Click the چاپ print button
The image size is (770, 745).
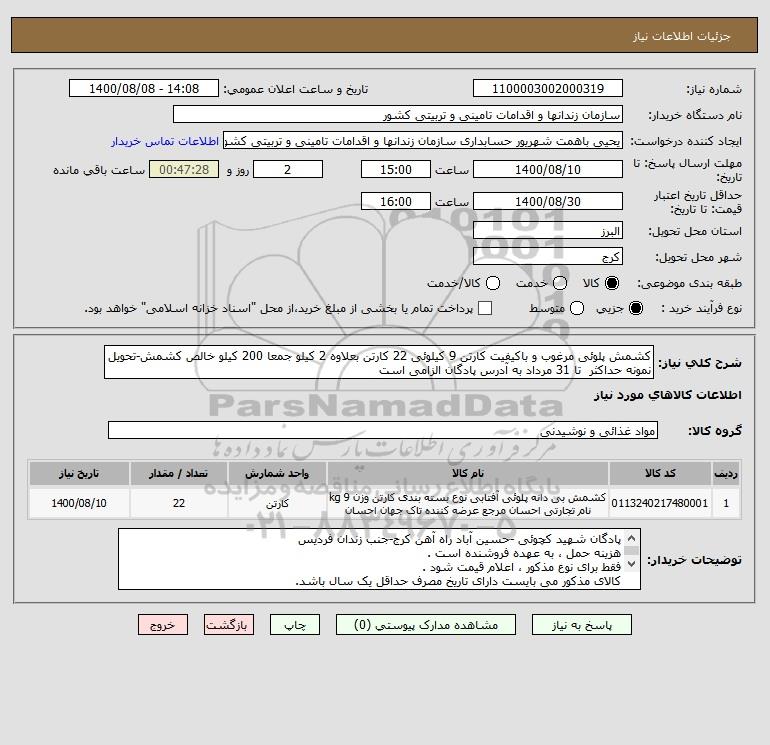pos(295,625)
